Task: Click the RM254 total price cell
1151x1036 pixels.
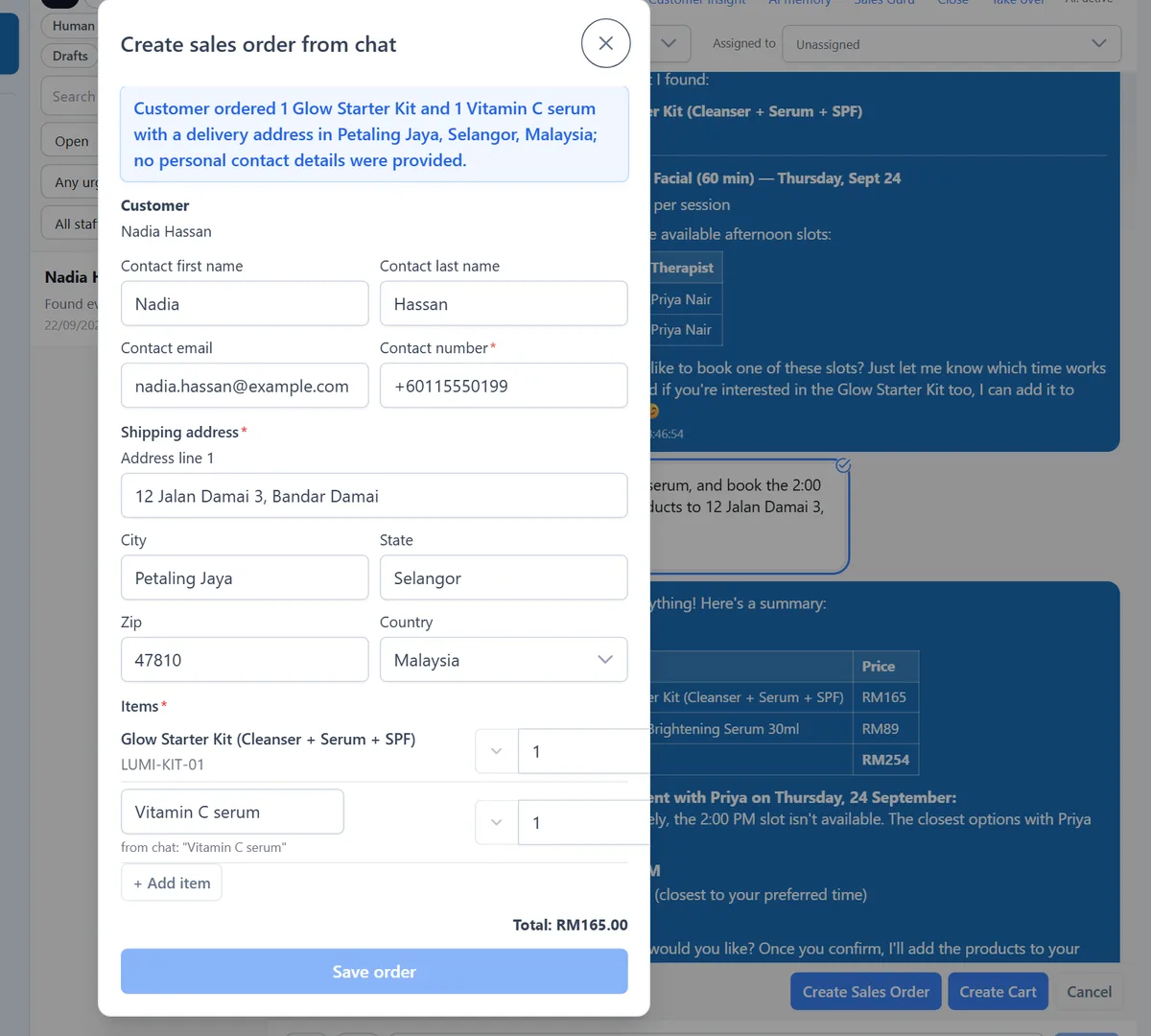Action: pyautogui.click(x=885, y=760)
